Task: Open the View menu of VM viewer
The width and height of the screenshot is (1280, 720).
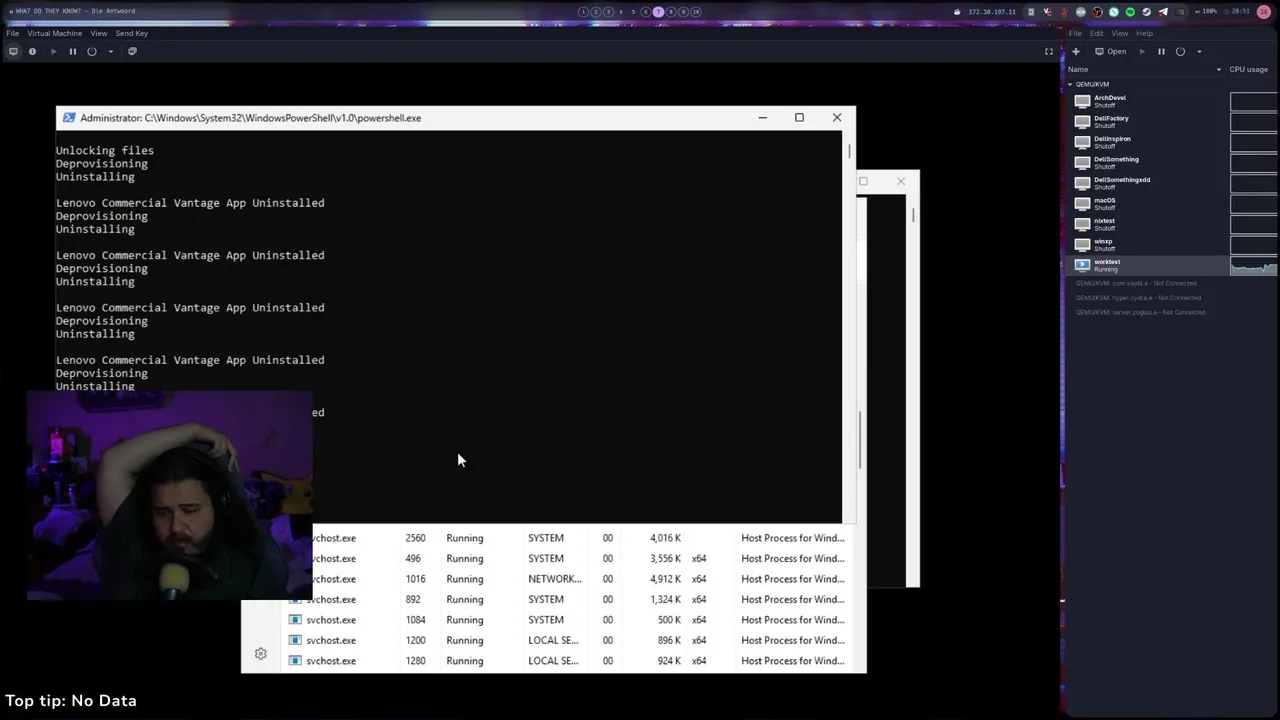Action: click(99, 33)
